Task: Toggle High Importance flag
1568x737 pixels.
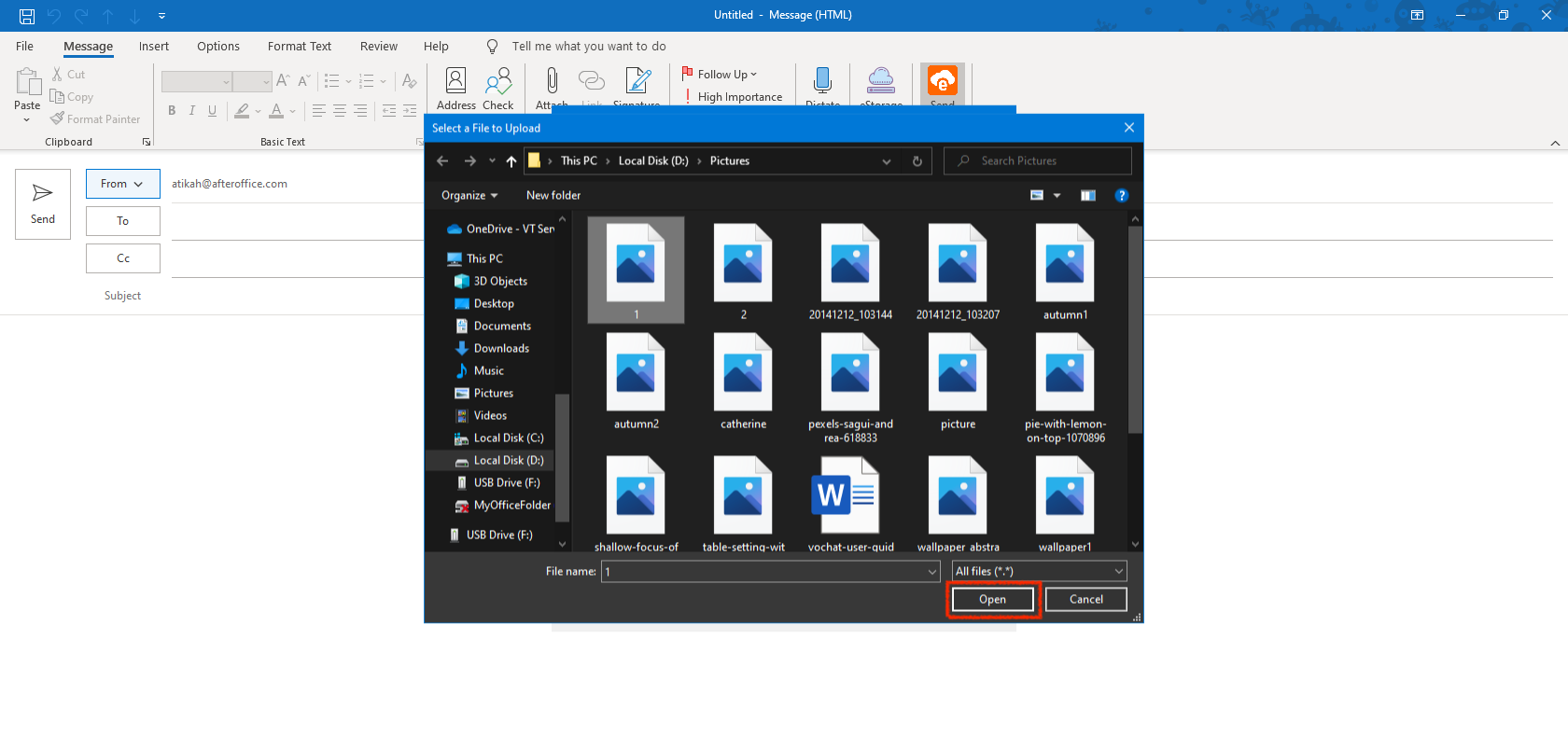Action: click(x=733, y=97)
